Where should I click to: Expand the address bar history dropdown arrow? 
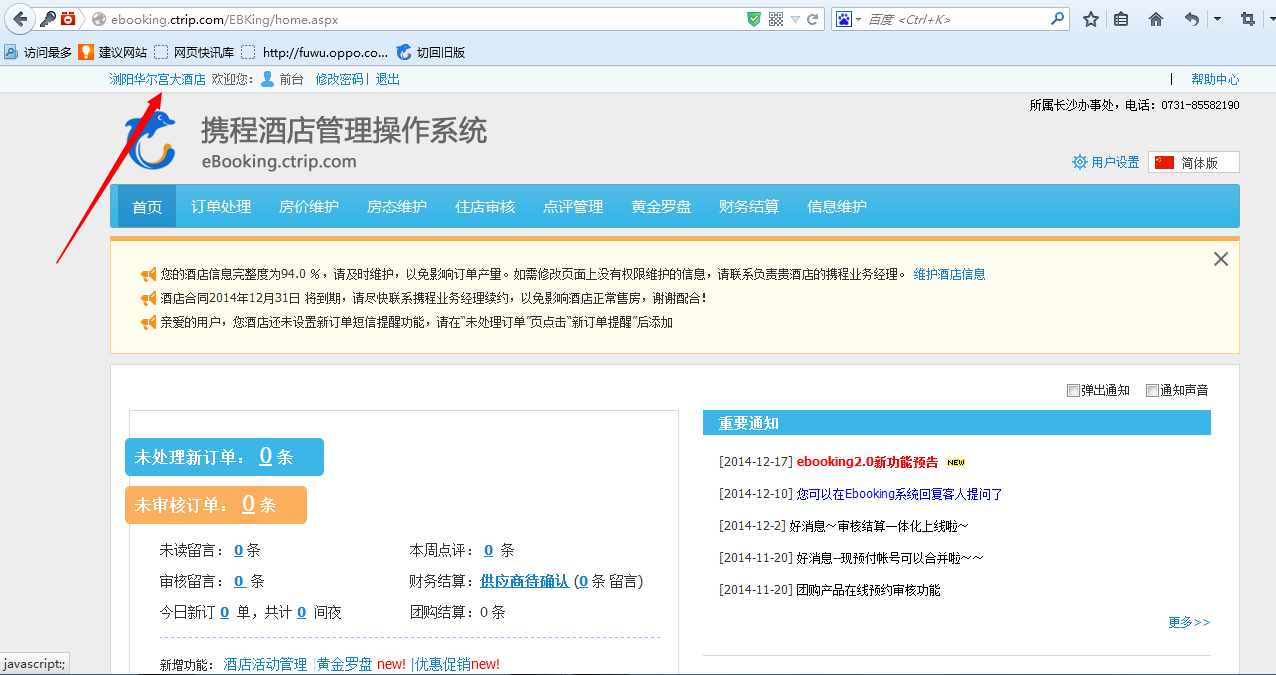tap(795, 19)
